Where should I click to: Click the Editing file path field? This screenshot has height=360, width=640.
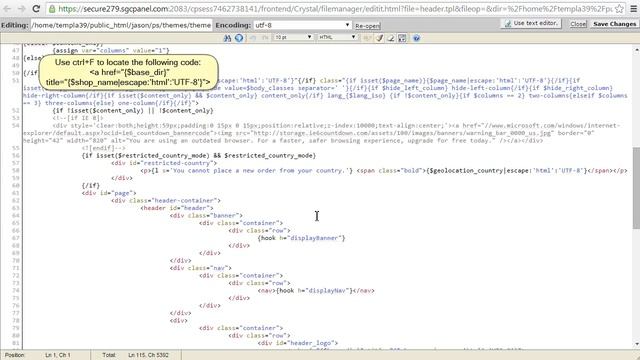click(x=121, y=25)
